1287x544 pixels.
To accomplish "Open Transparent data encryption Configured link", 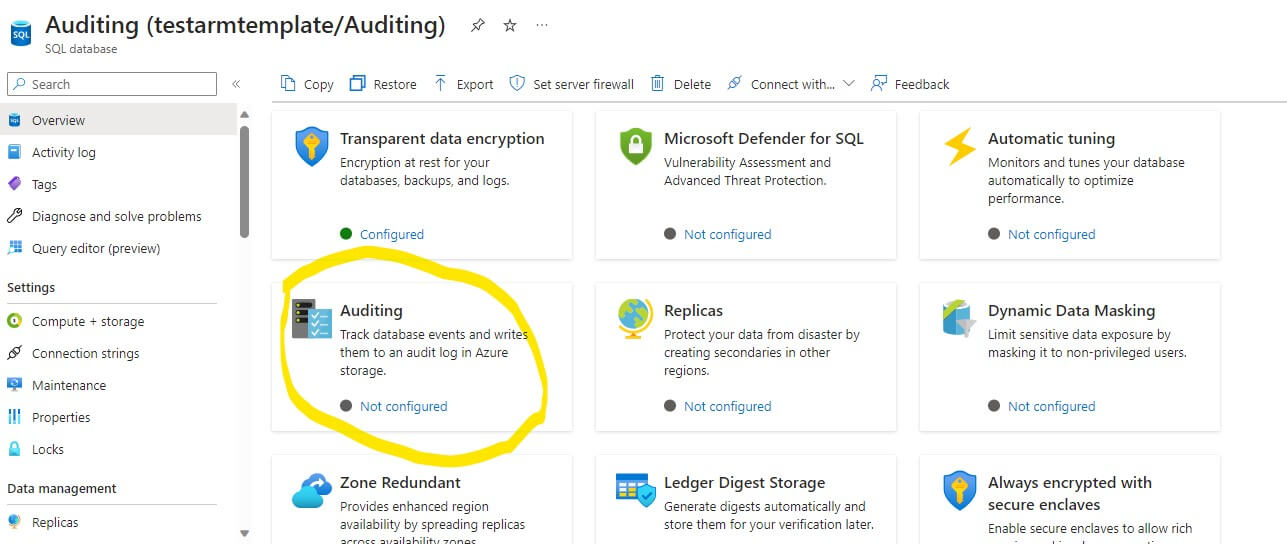I will 391,234.
